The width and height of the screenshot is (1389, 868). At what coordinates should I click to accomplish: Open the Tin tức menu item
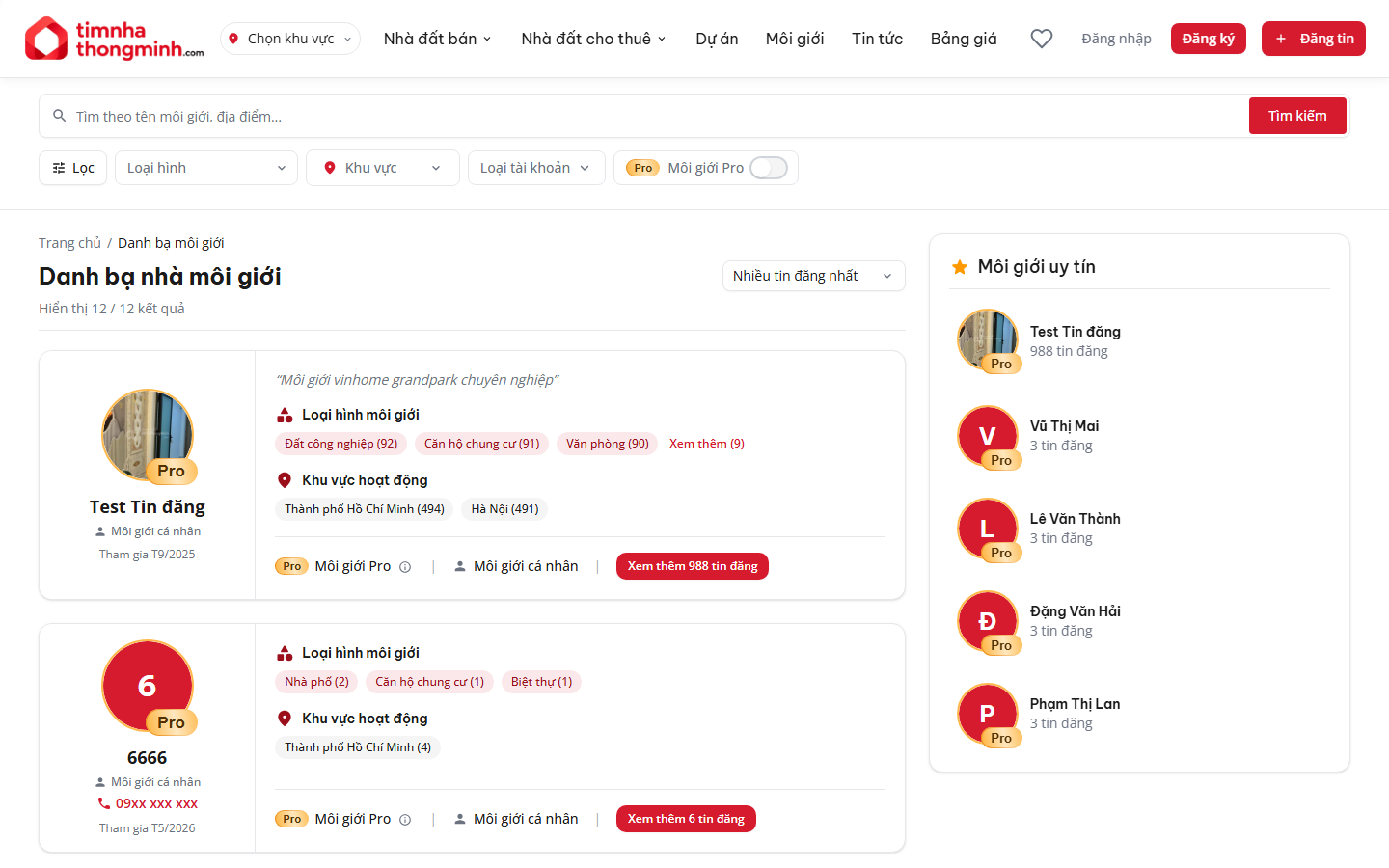pyautogui.click(x=877, y=39)
